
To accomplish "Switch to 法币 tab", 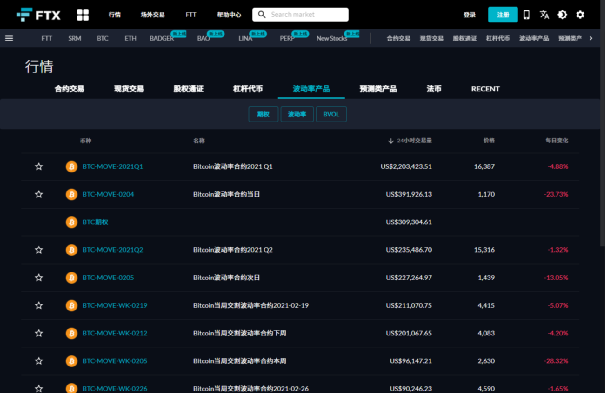I will click(x=434, y=89).
